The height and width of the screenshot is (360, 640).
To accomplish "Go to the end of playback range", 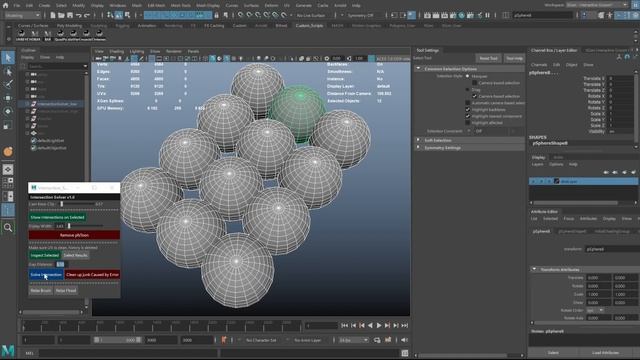I will point(404,325).
